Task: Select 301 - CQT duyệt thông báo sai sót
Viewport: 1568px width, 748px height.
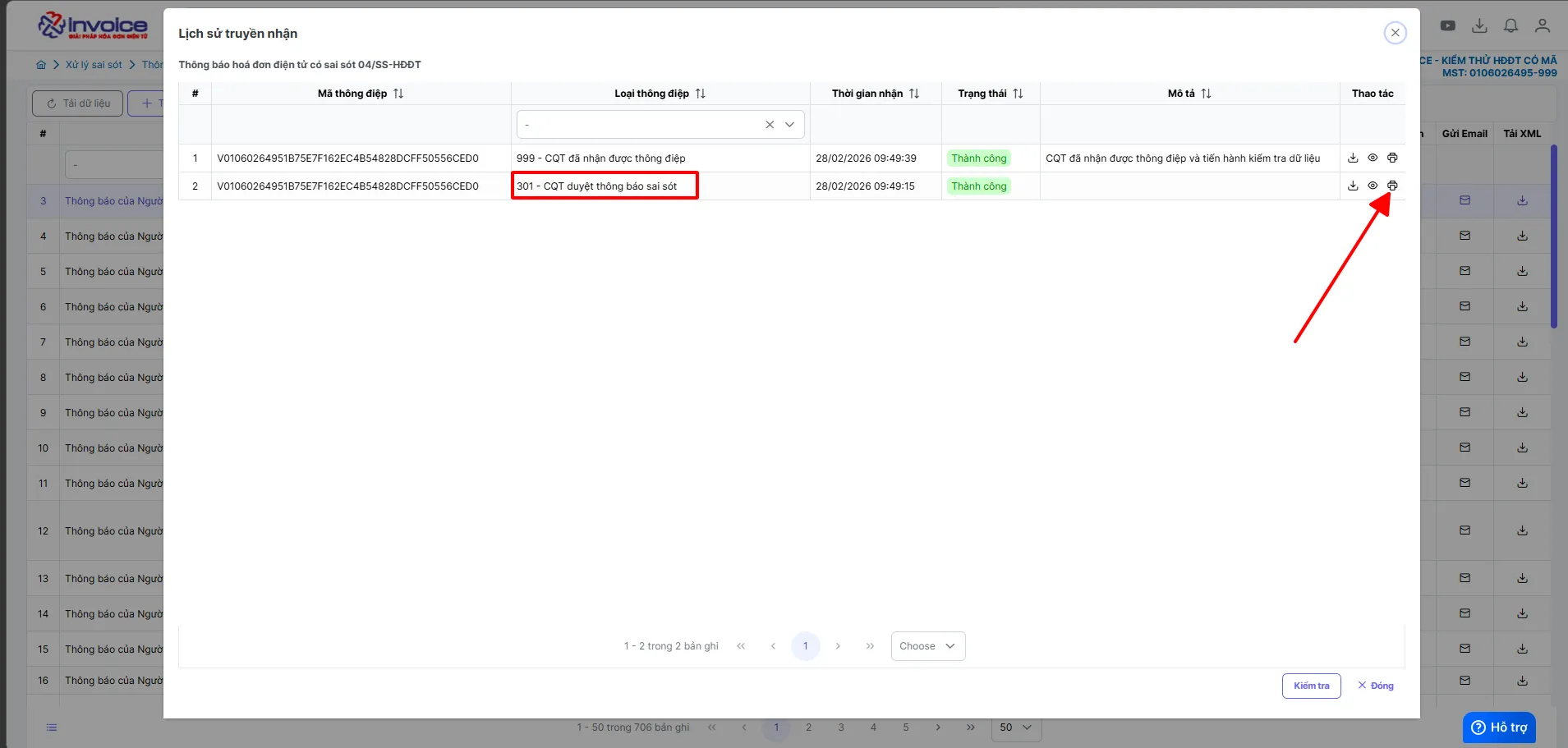Action: [596, 186]
